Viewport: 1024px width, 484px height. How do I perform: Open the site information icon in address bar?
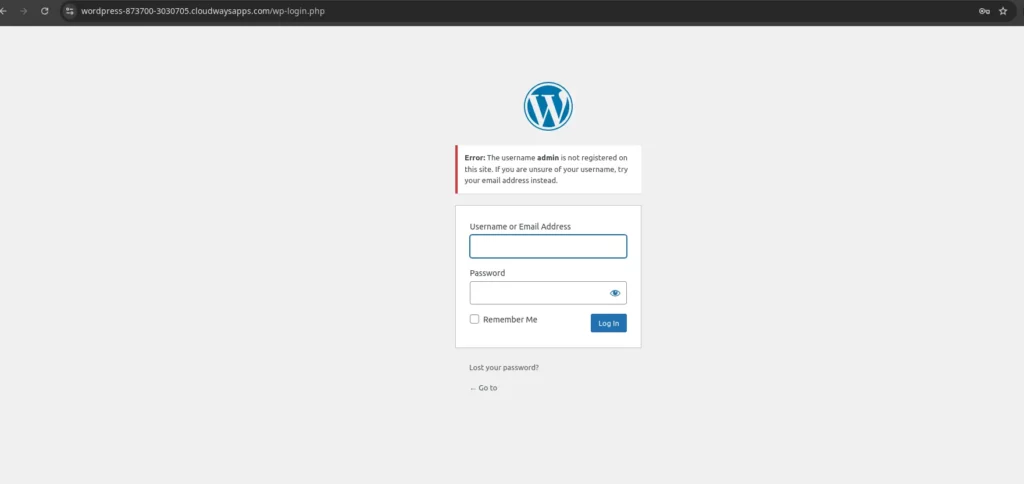tap(70, 11)
